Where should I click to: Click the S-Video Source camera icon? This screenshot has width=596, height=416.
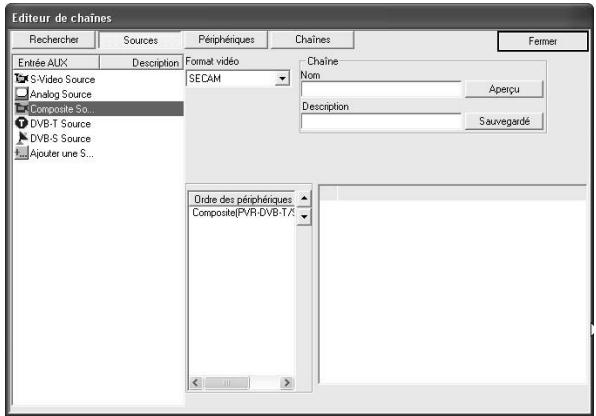tap(21, 79)
